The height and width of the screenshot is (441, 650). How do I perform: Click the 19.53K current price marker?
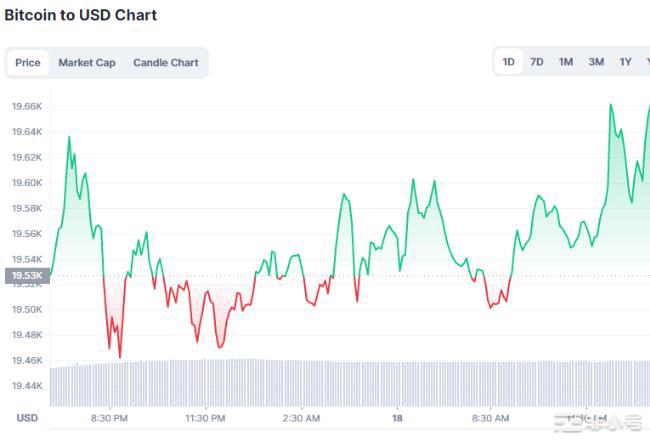pos(27,276)
